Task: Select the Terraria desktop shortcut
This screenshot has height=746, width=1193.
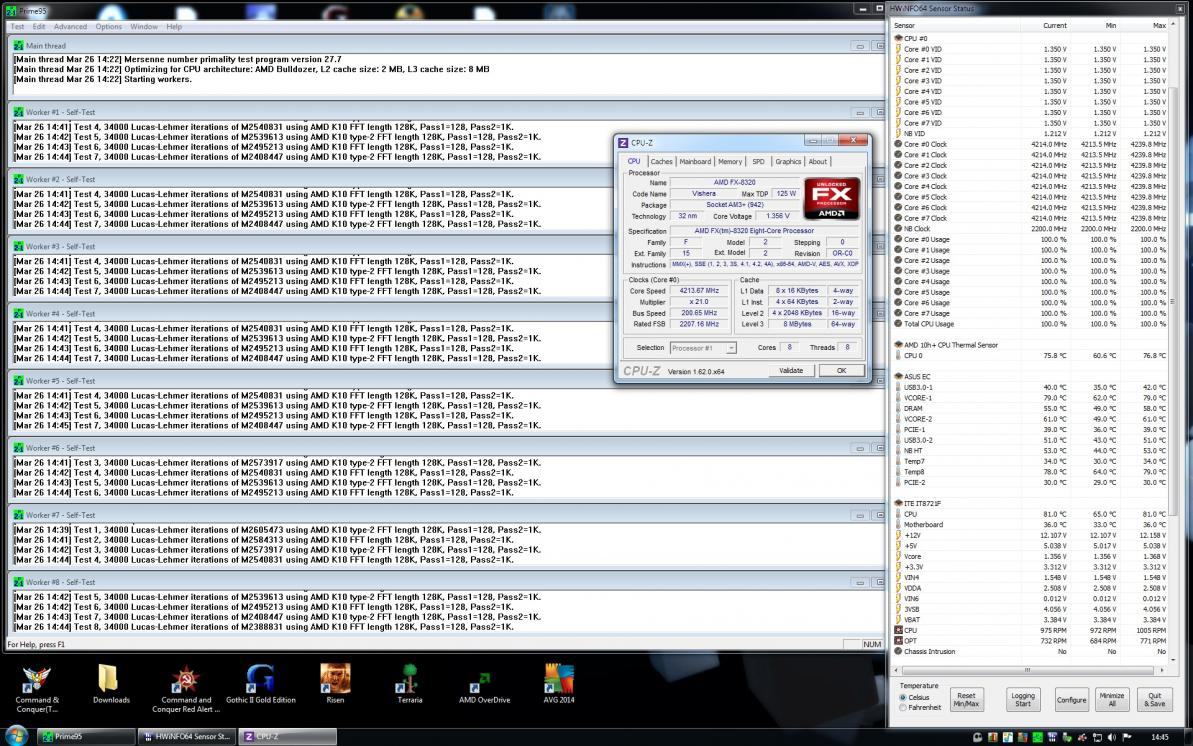Action: (x=409, y=684)
